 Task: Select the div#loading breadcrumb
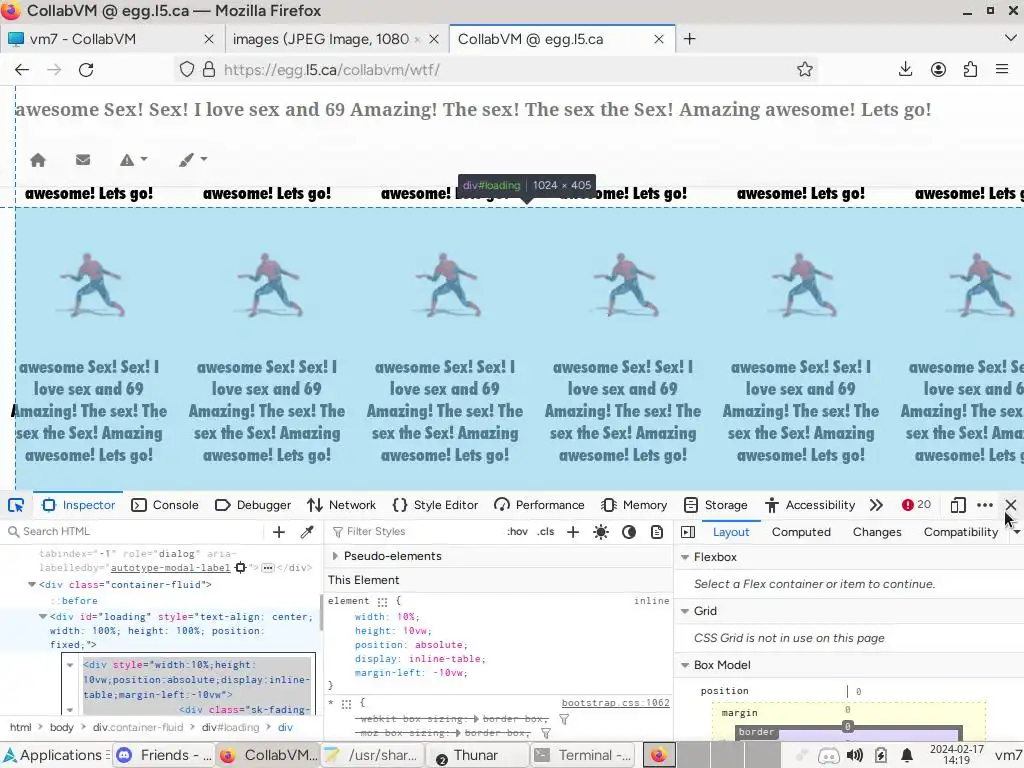tap(231, 728)
